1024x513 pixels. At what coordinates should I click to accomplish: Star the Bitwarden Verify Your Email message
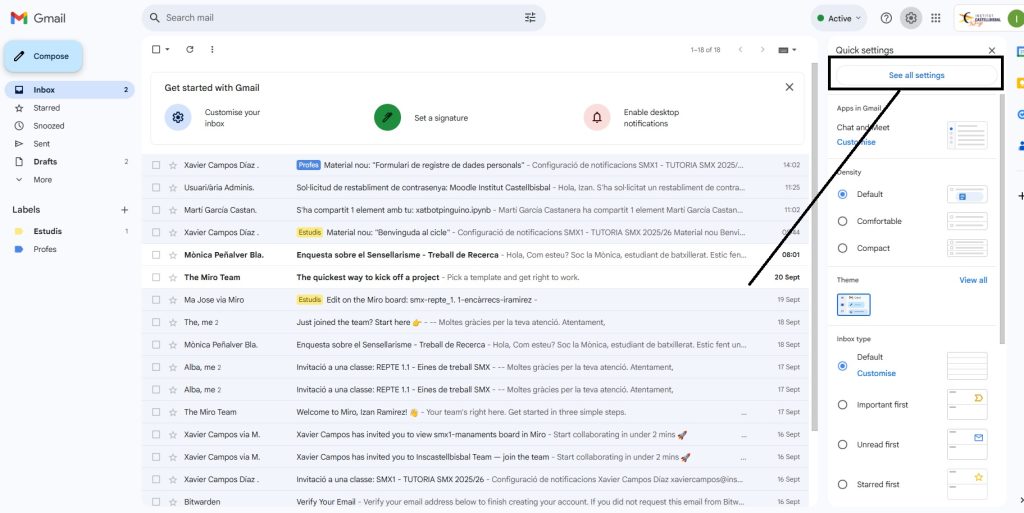(173, 502)
